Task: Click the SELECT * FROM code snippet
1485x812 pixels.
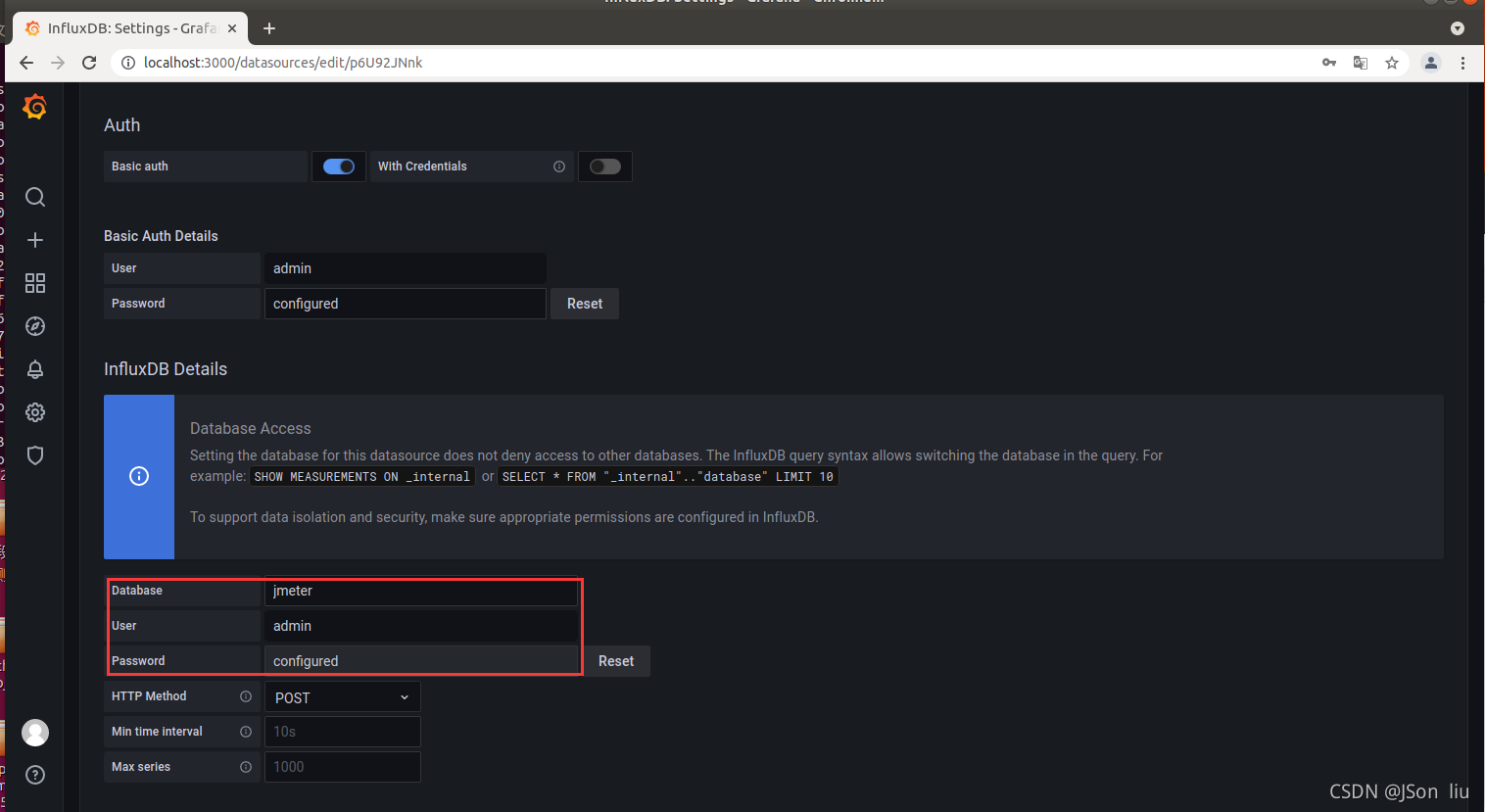Action: 668,477
